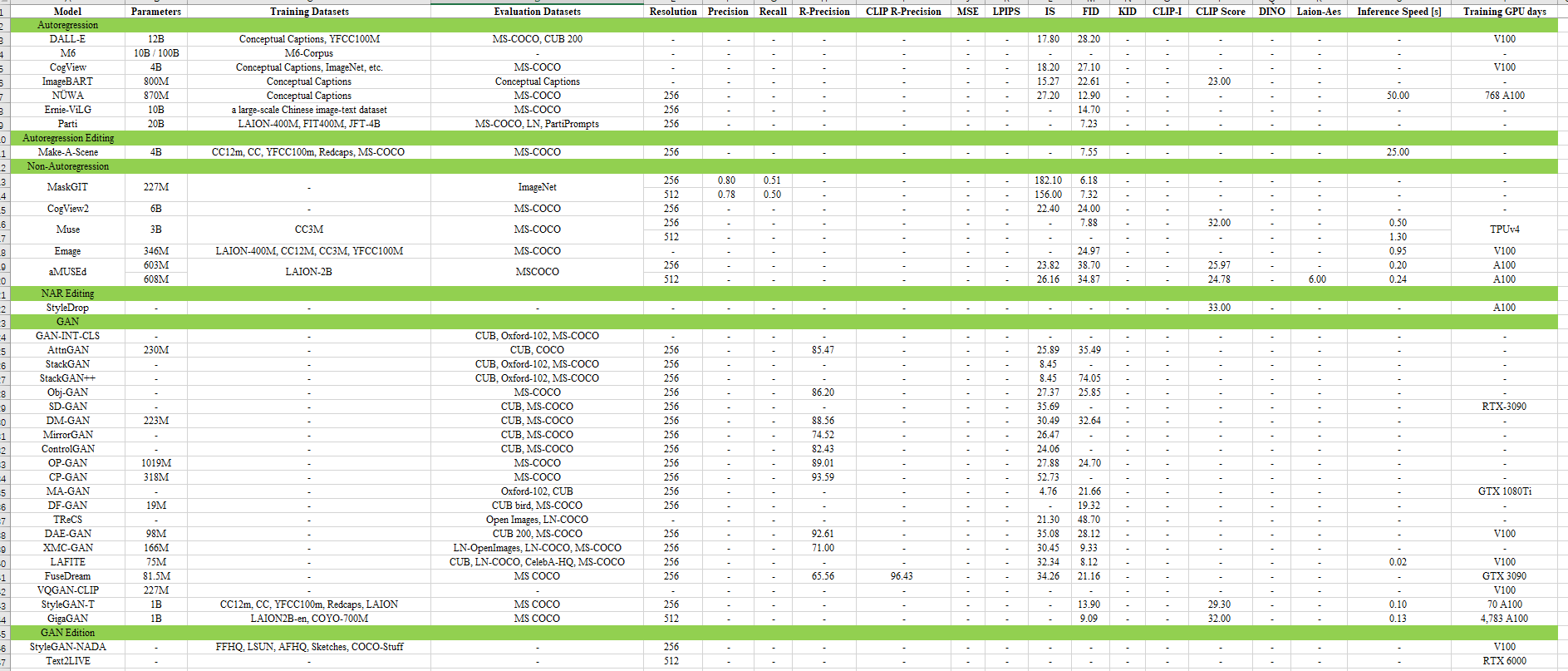
Task: Click the LAFITE model cell
Action: point(68,562)
